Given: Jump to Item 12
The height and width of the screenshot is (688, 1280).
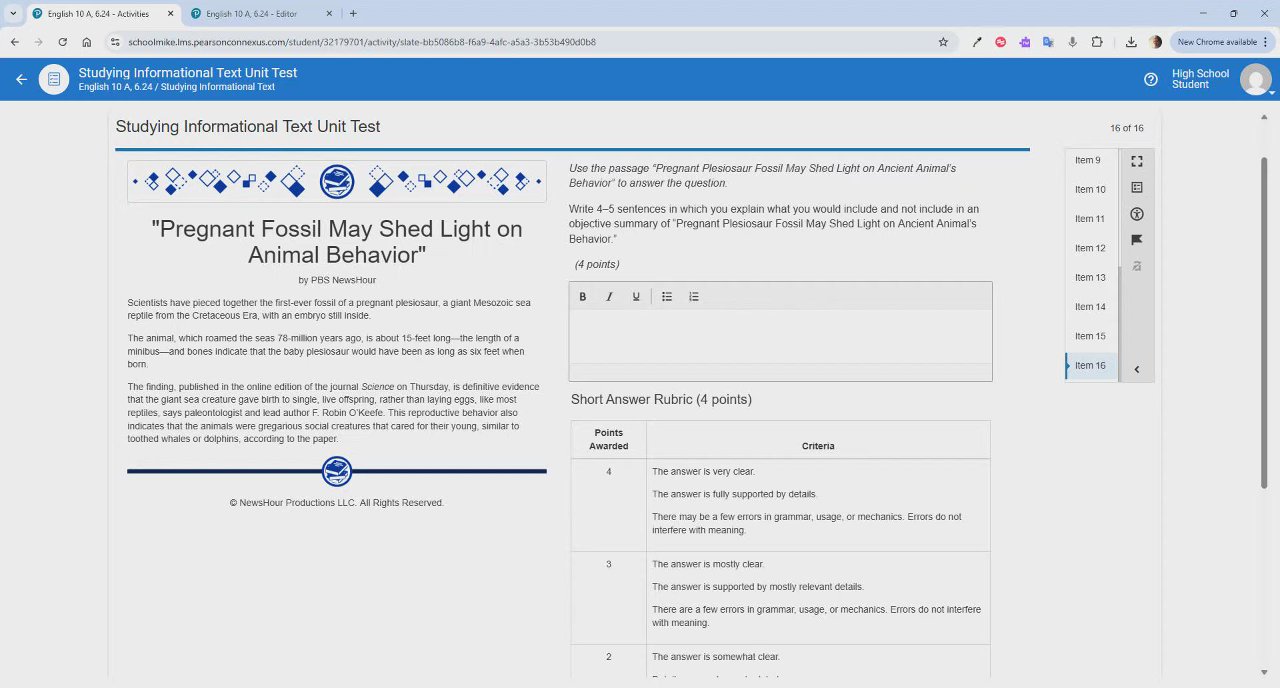Looking at the screenshot, I should point(1090,248).
